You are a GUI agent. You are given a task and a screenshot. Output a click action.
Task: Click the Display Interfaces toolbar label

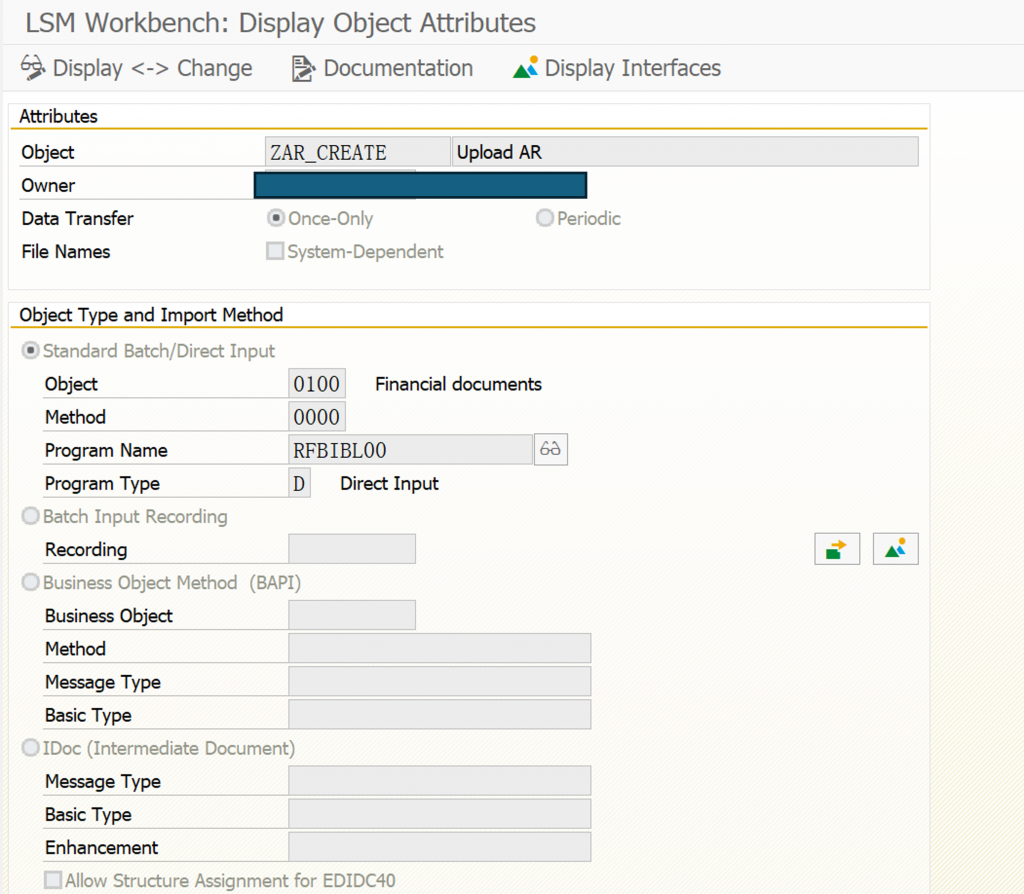633,68
